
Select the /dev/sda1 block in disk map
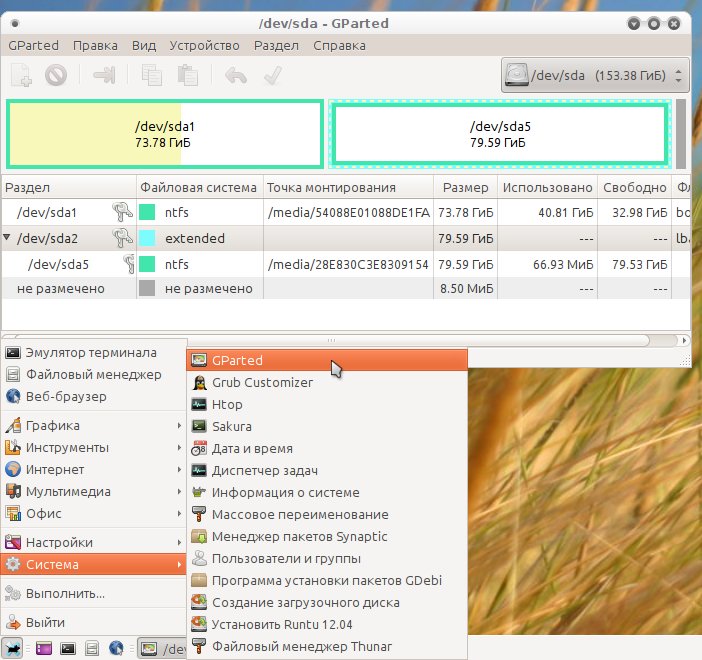[165, 134]
